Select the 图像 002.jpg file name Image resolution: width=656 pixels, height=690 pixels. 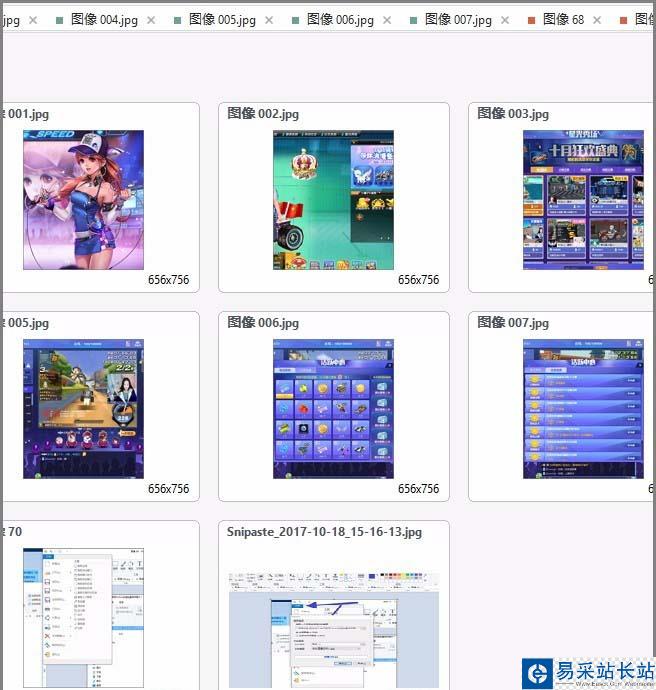coord(263,114)
